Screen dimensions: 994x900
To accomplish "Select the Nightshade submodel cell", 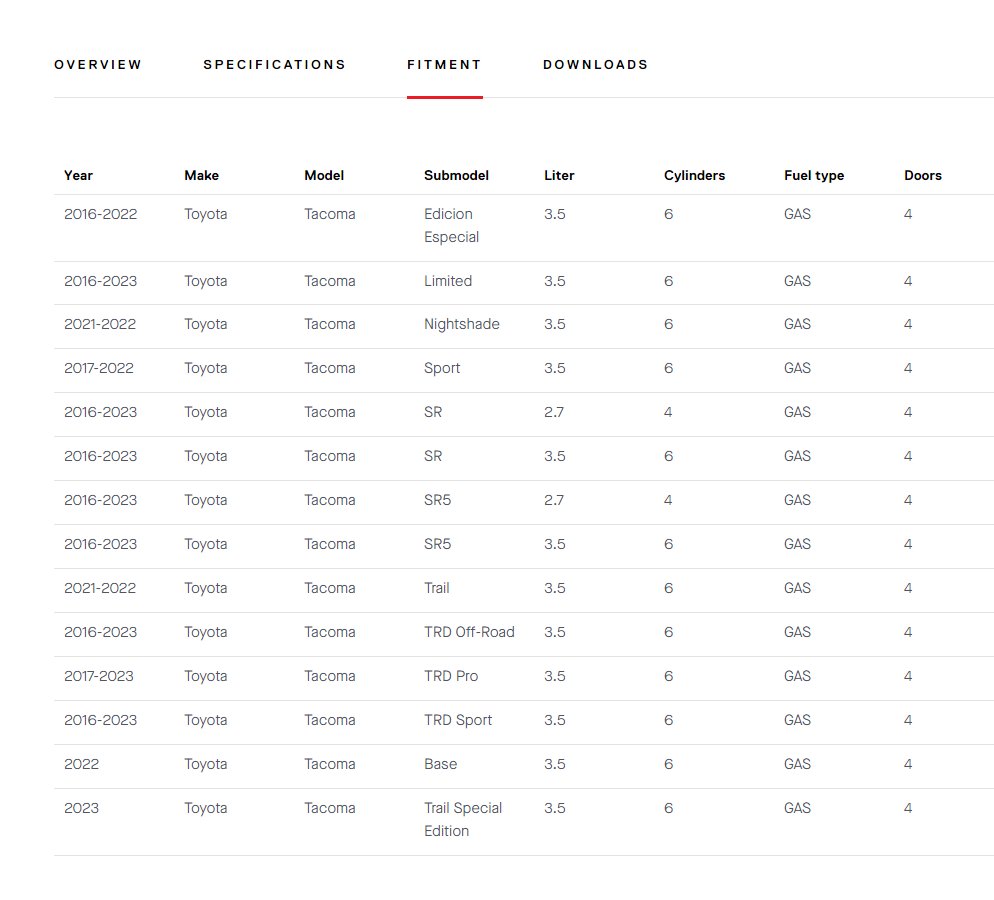I will (462, 324).
